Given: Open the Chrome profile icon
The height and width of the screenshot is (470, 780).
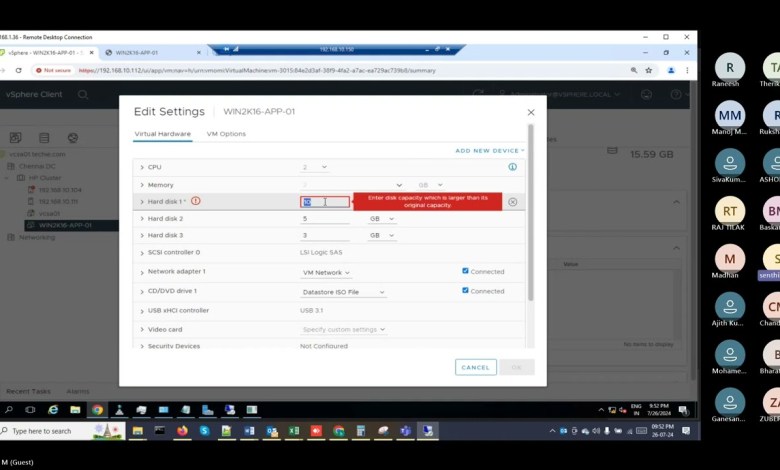Looking at the screenshot, I should pos(671,71).
